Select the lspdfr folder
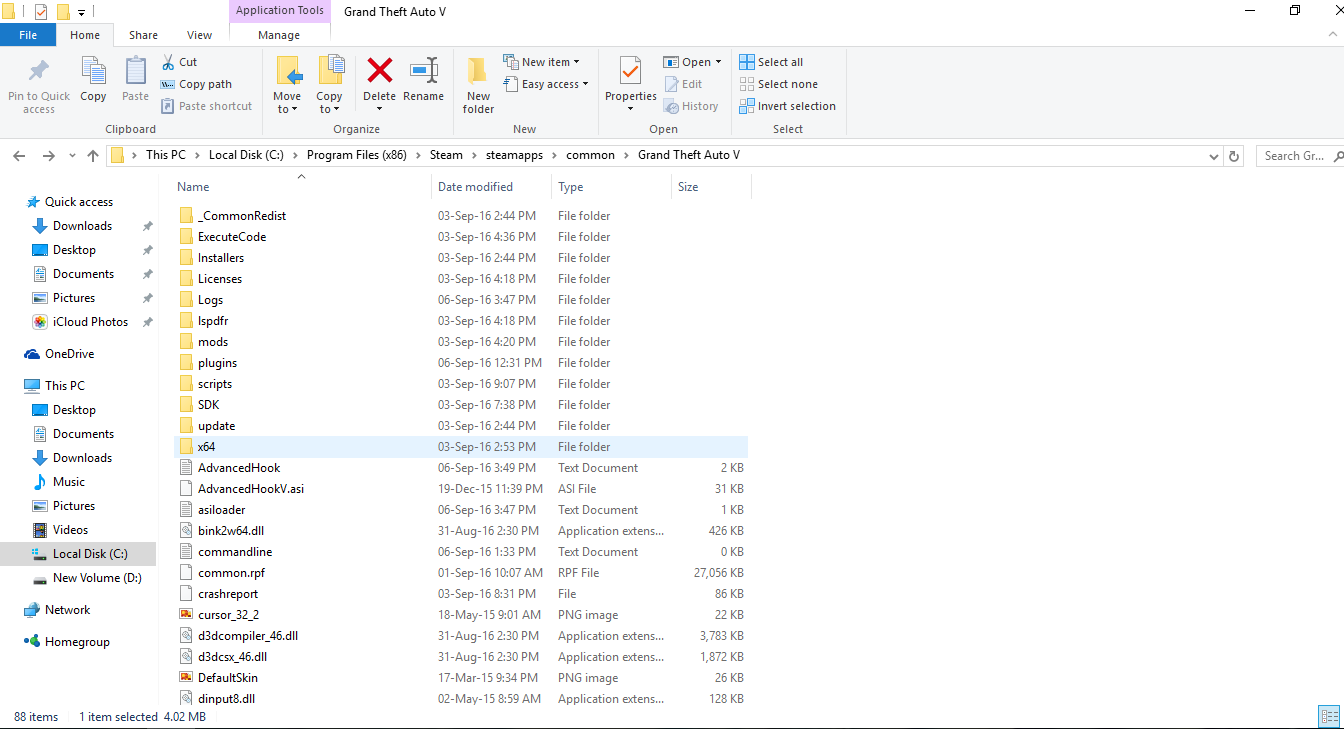The image size is (1344, 729). pos(461,321)
